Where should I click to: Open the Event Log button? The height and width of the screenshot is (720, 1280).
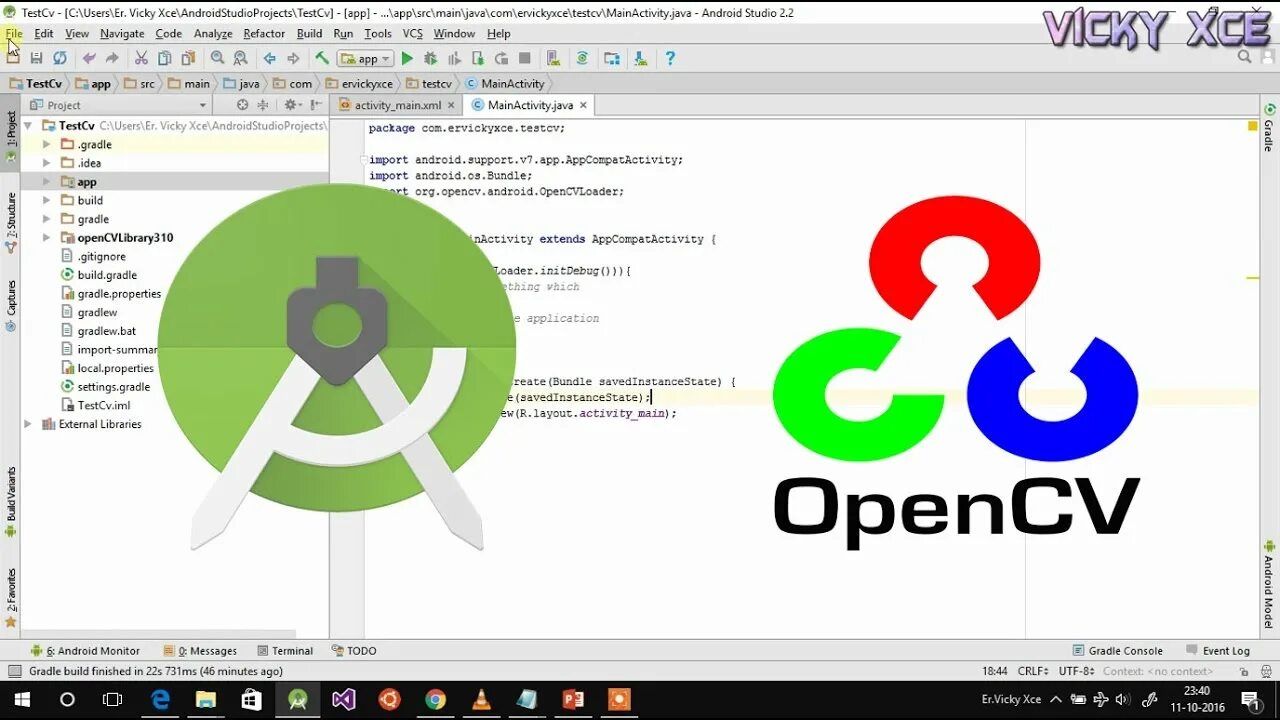coord(1218,650)
